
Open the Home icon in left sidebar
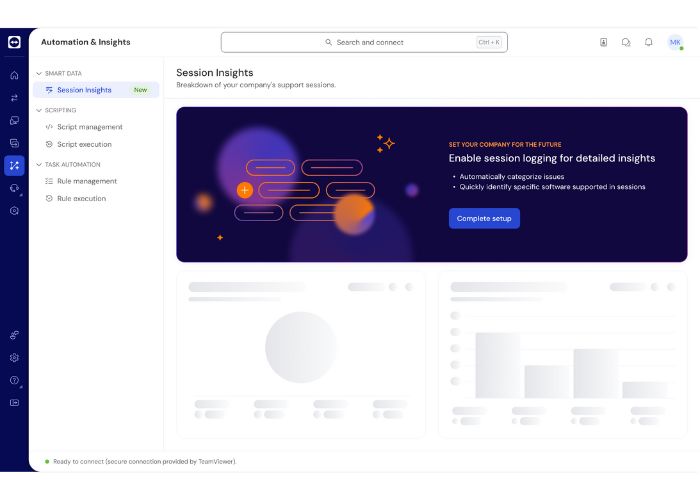(14, 75)
